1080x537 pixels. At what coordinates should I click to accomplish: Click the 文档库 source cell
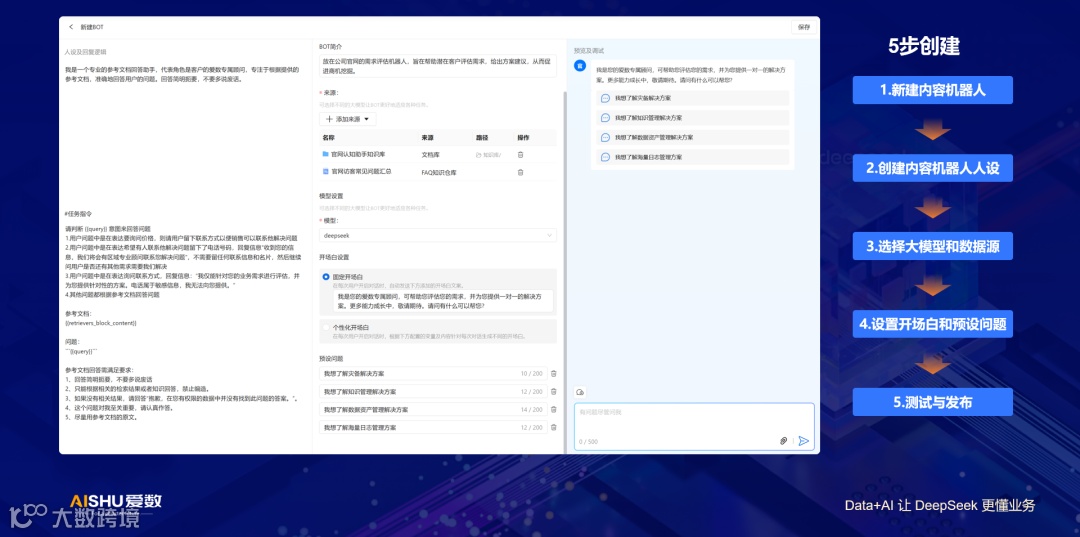(430, 155)
